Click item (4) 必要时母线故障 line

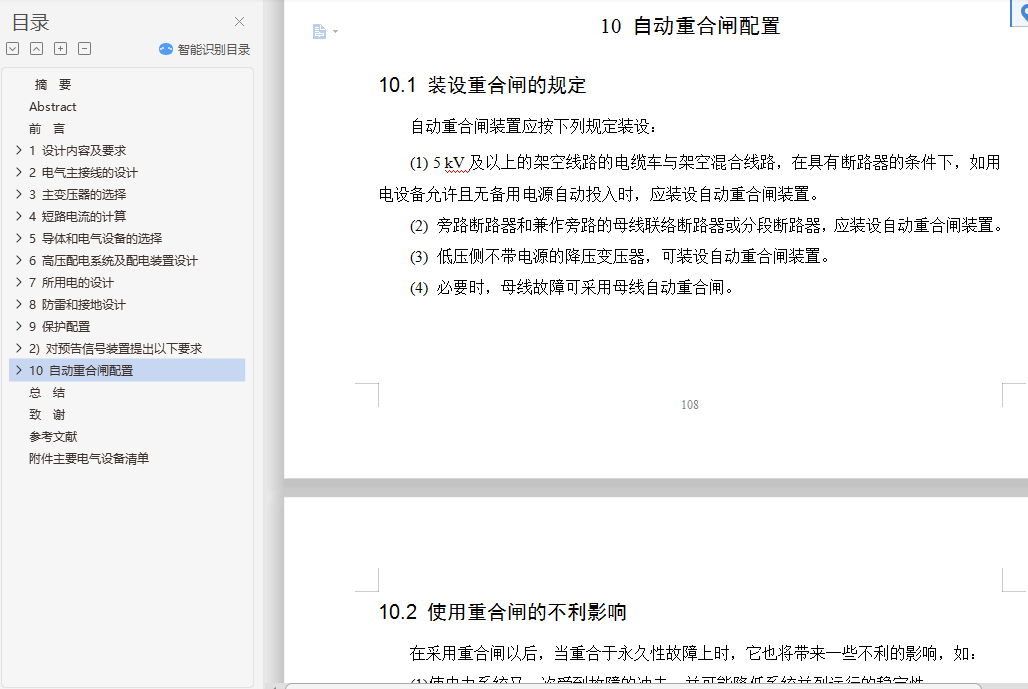pos(572,287)
